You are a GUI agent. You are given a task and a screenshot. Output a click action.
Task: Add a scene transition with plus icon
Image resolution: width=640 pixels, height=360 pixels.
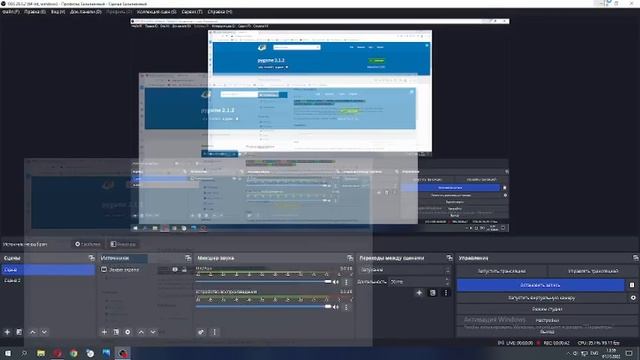419,293
